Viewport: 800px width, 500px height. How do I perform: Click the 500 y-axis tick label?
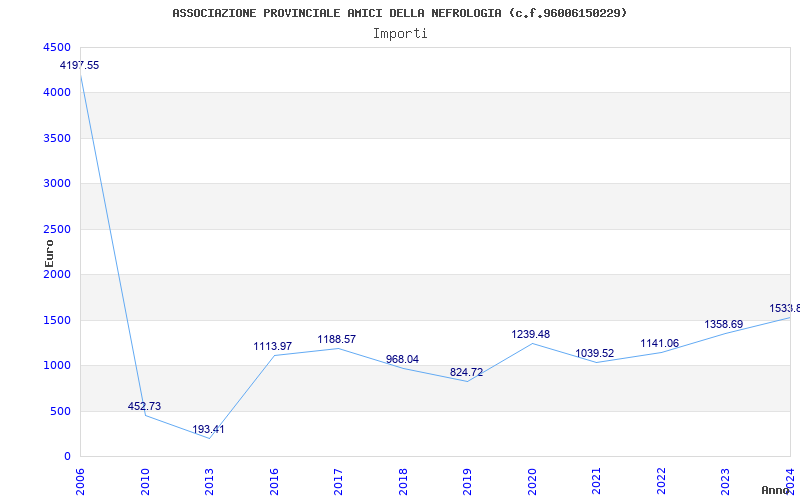point(60,411)
